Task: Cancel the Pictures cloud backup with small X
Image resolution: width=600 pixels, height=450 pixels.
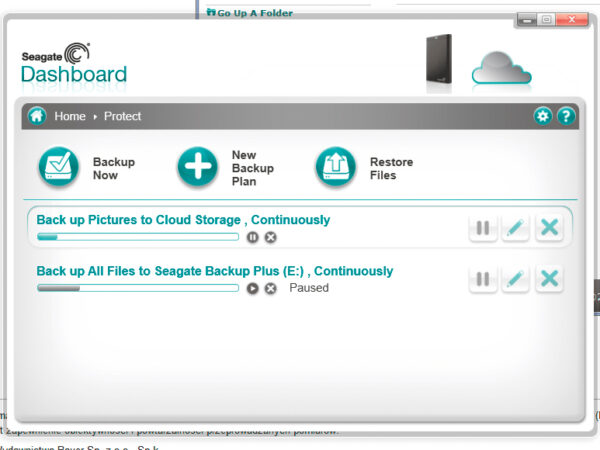Action: pos(270,237)
